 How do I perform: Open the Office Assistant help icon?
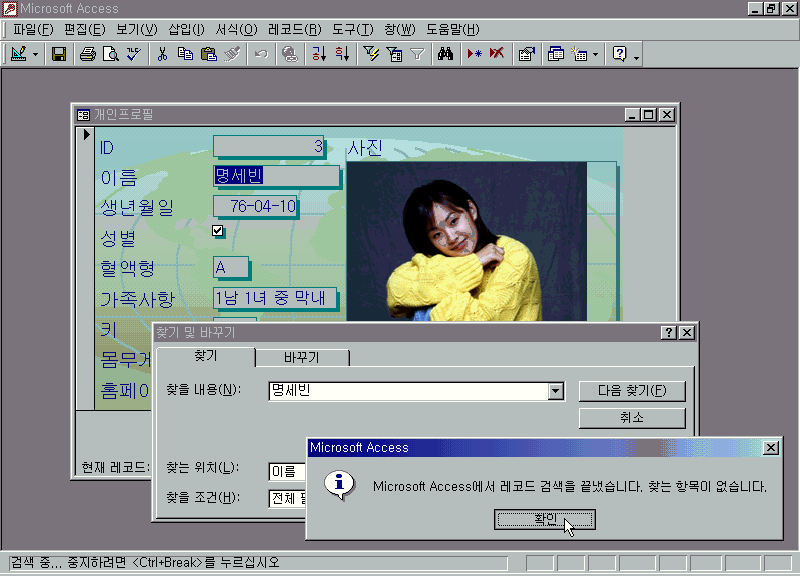(x=619, y=54)
